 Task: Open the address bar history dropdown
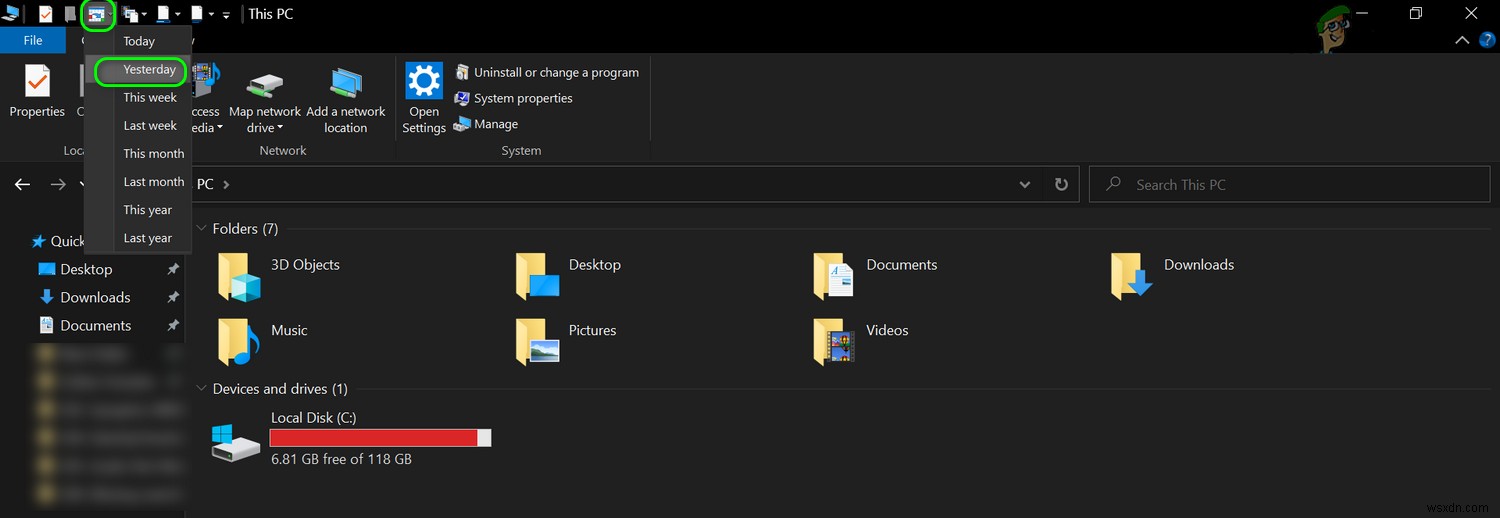tap(1024, 185)
